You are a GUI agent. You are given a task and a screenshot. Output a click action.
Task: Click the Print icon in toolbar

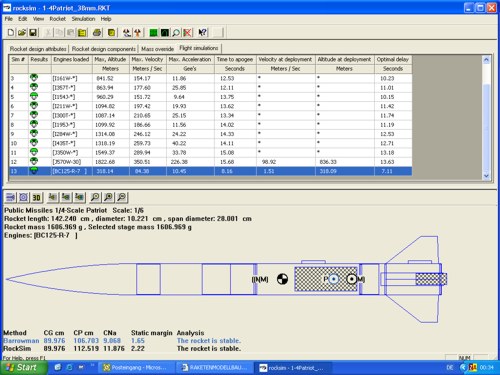point(97,32)
